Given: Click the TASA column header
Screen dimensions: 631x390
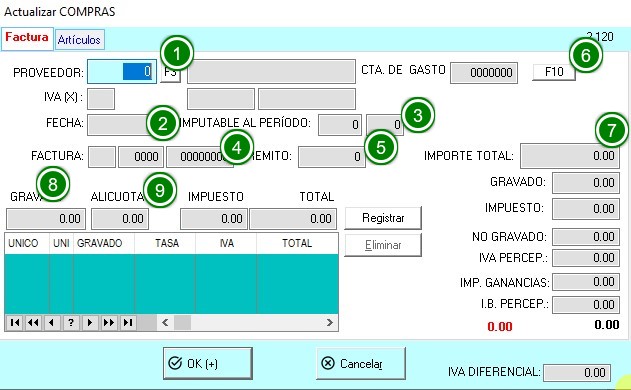Looking at the screenshot, I should point(165,243).
